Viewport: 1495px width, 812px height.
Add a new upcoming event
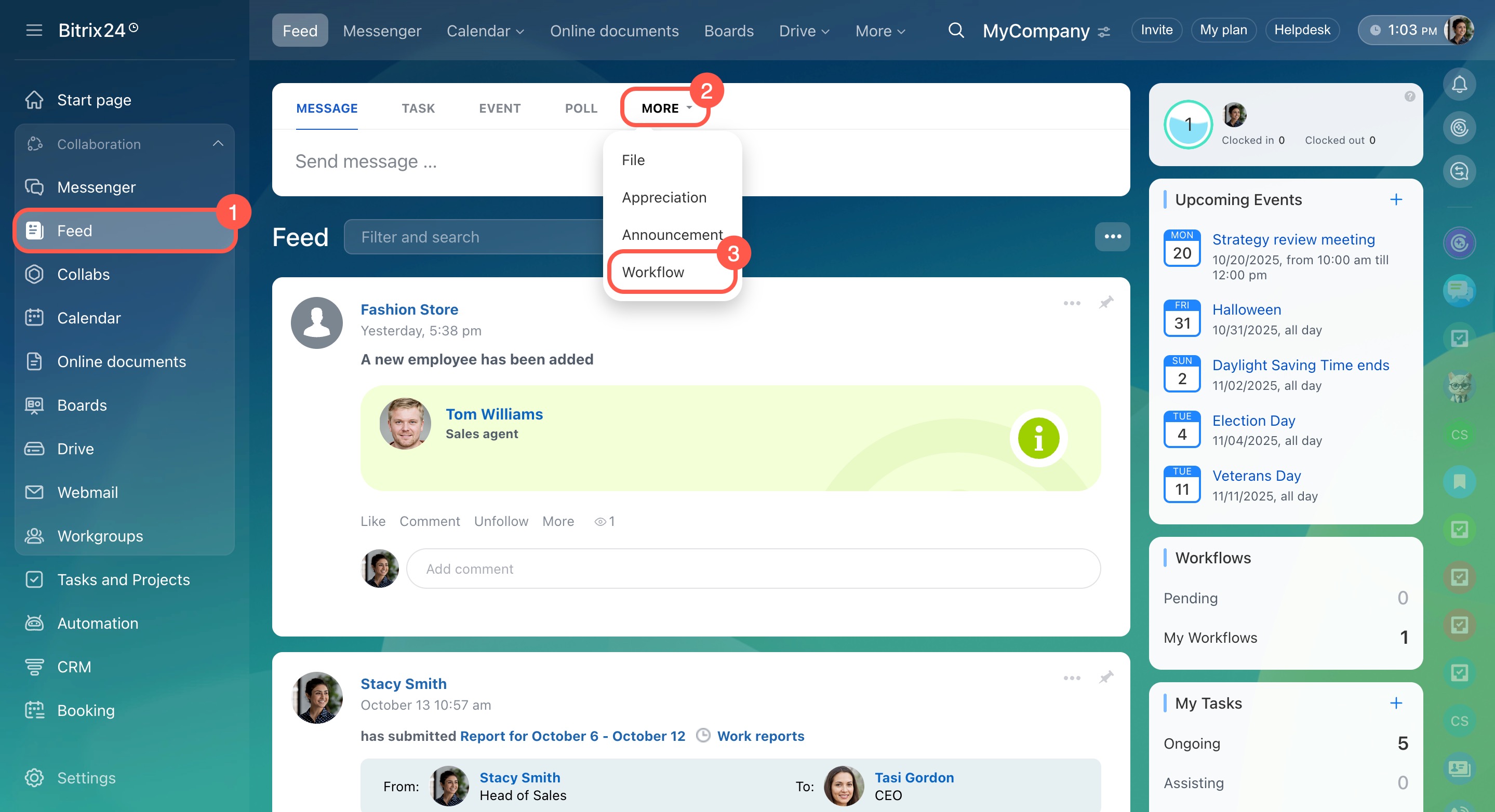tap(1396, 199)
